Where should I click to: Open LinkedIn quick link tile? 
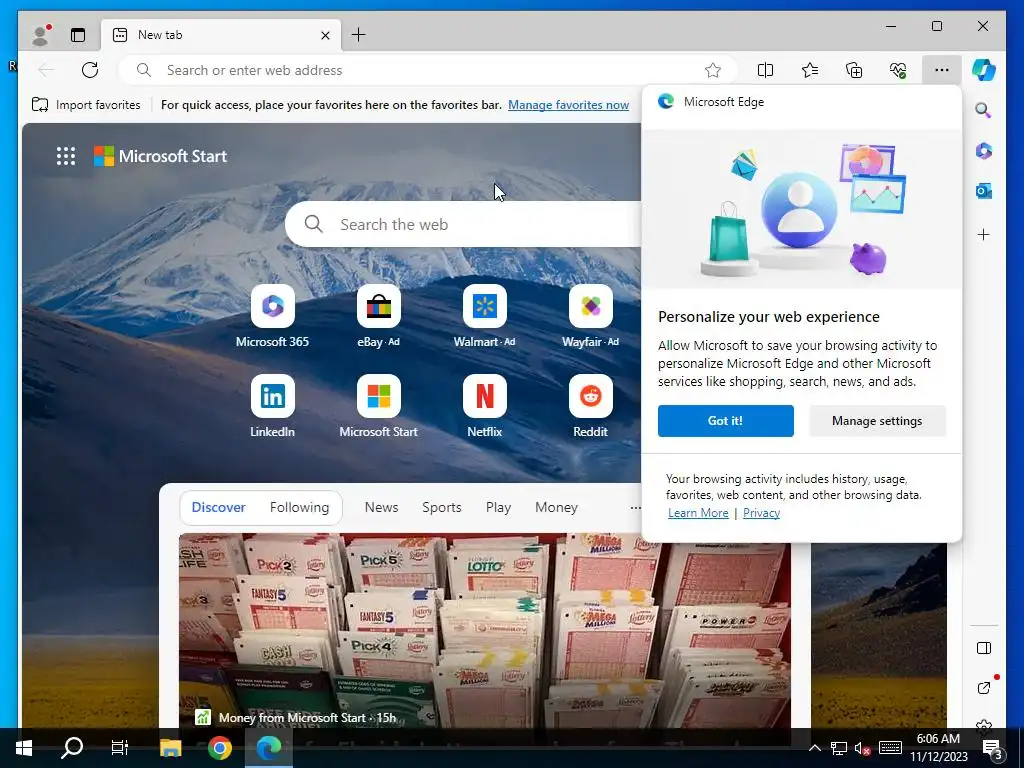[x=272, y=406]
